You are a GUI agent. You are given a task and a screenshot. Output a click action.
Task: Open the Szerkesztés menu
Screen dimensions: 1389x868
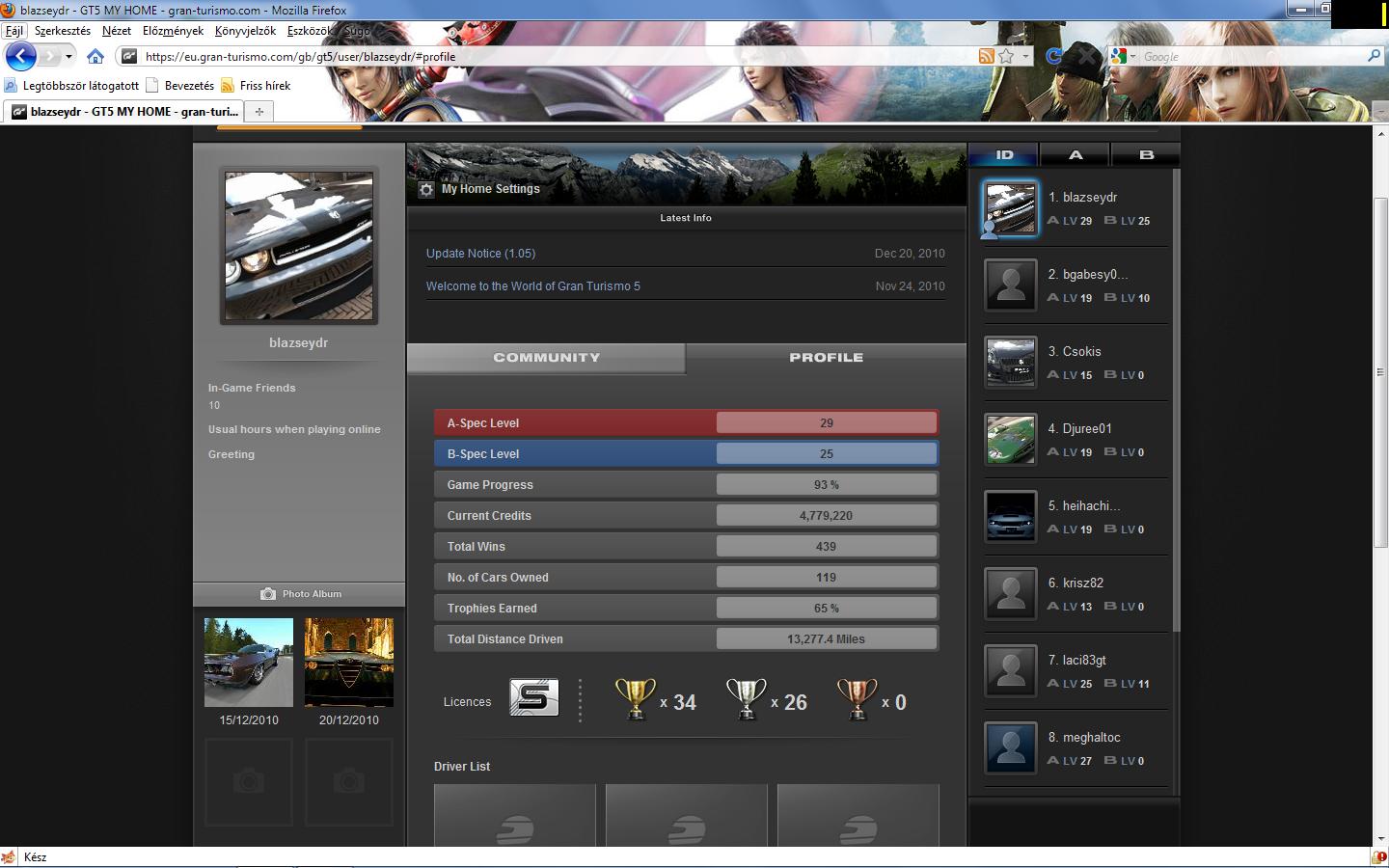click(63, 31)
